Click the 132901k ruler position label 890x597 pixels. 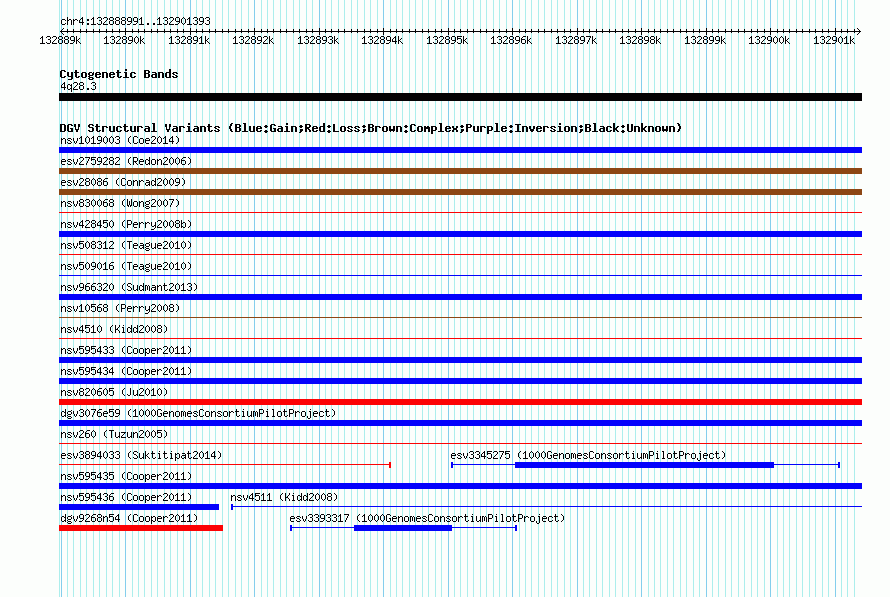[834, 40]
